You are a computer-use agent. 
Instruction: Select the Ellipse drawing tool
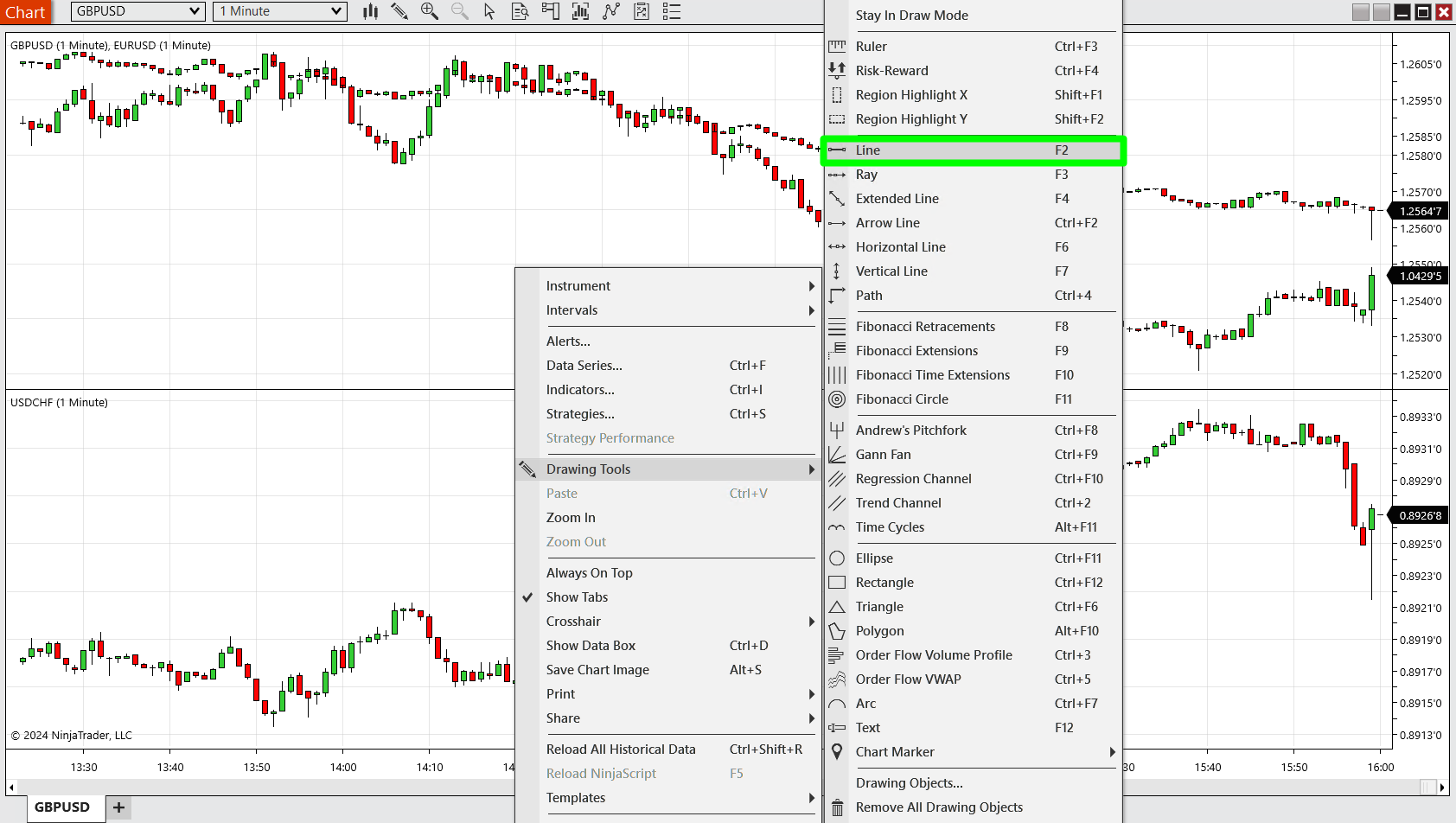point(874,558)
